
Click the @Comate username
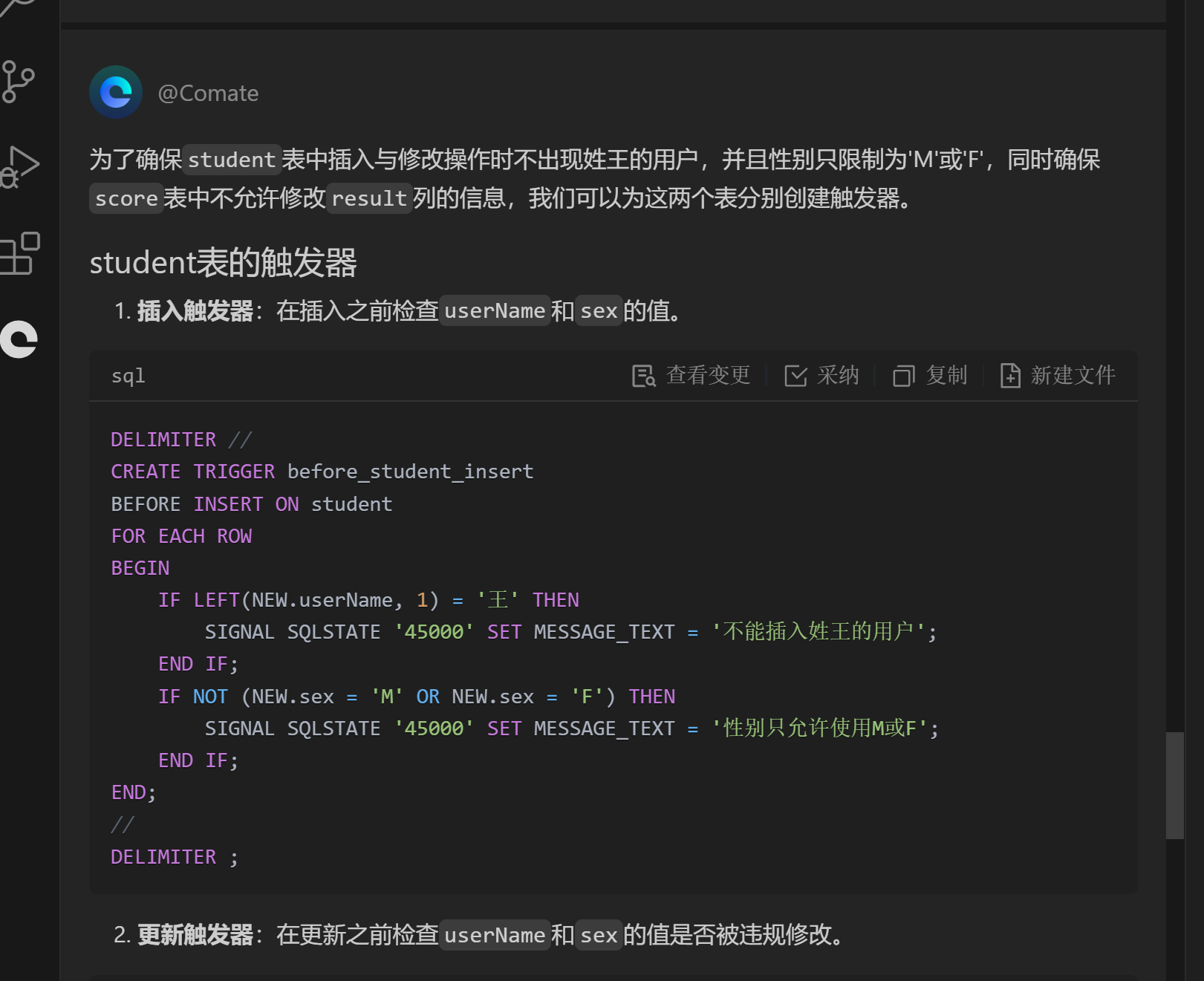[x=208, y=94]
